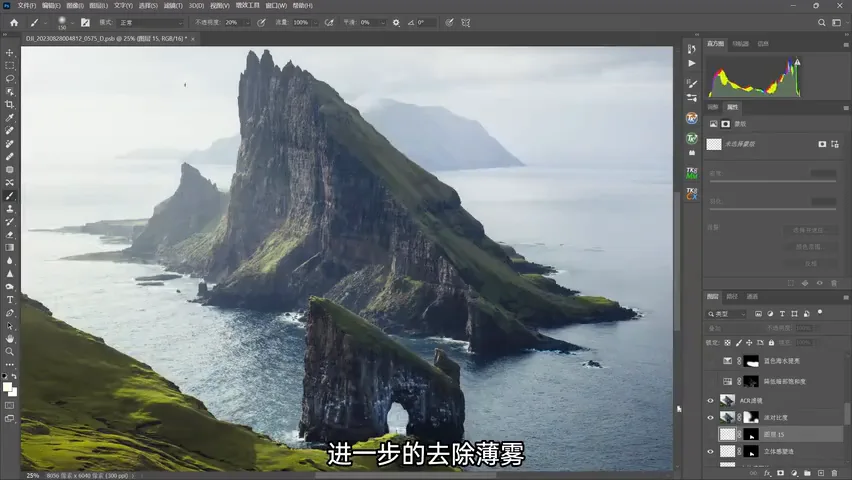Open the opacity 20% dropdown arrow
Image resolution: width=852 pixels, height=480 pixels.
tap(247, 23)
